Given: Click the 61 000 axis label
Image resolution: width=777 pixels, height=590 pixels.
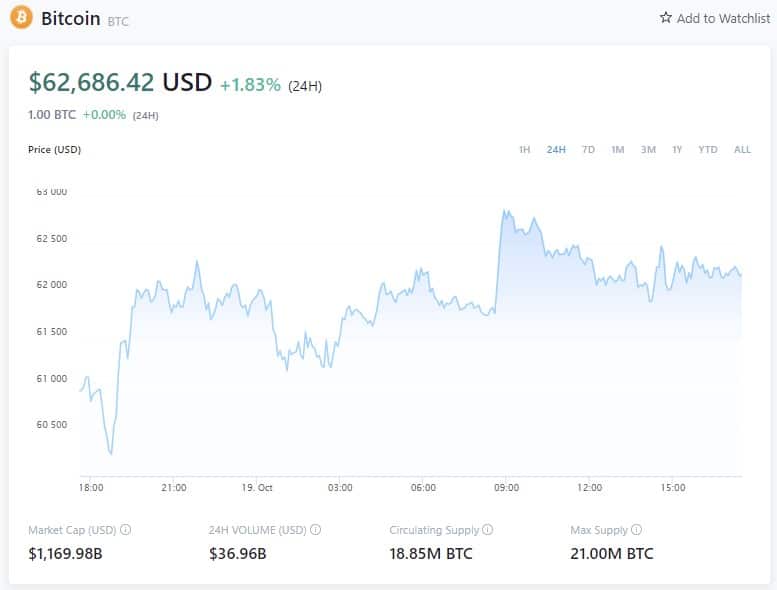Looking at the screenshot, I should (52, 378).
